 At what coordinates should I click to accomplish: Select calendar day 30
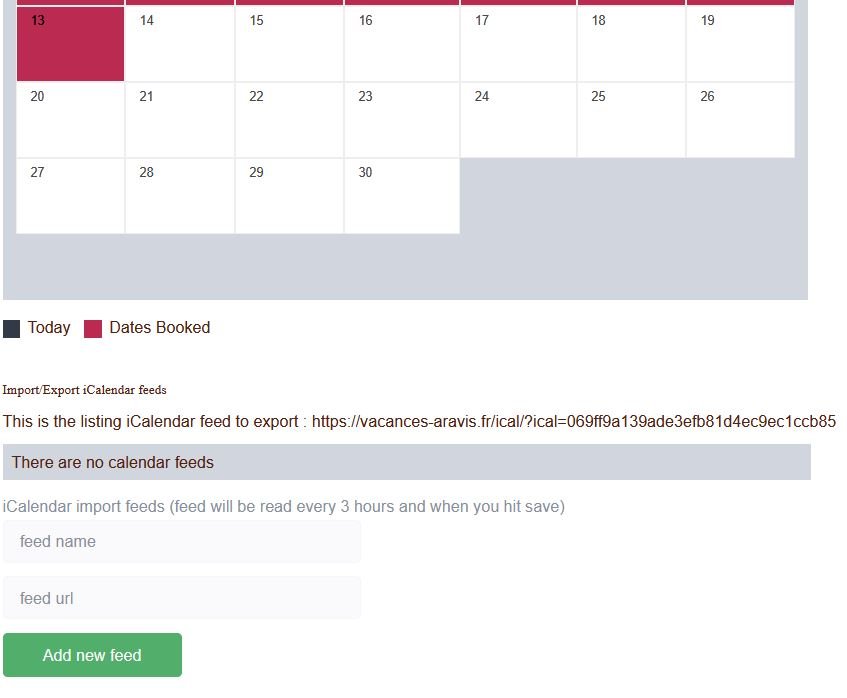(401, 196)
